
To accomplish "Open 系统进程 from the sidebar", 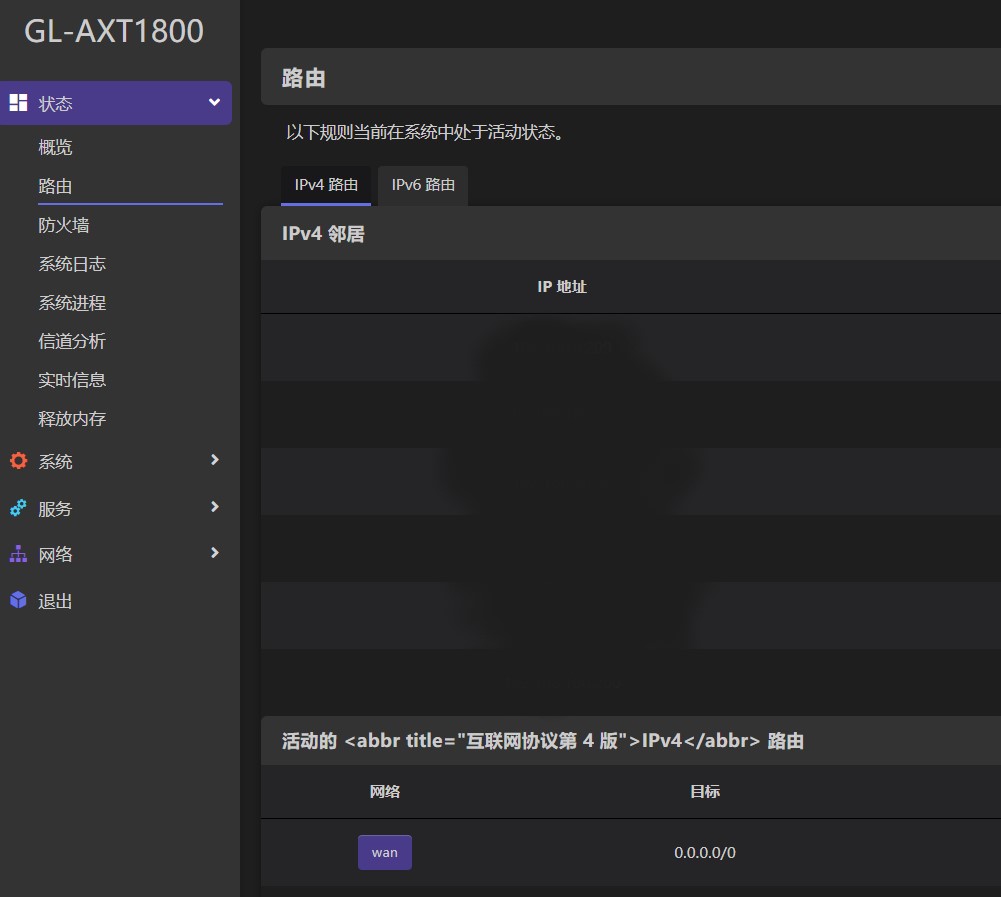I will [x=72, y=303].
